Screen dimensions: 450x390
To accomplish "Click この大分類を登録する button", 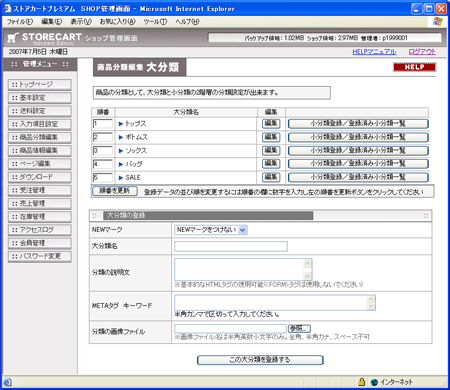I will pyautogui.click(x=260, y=360).
